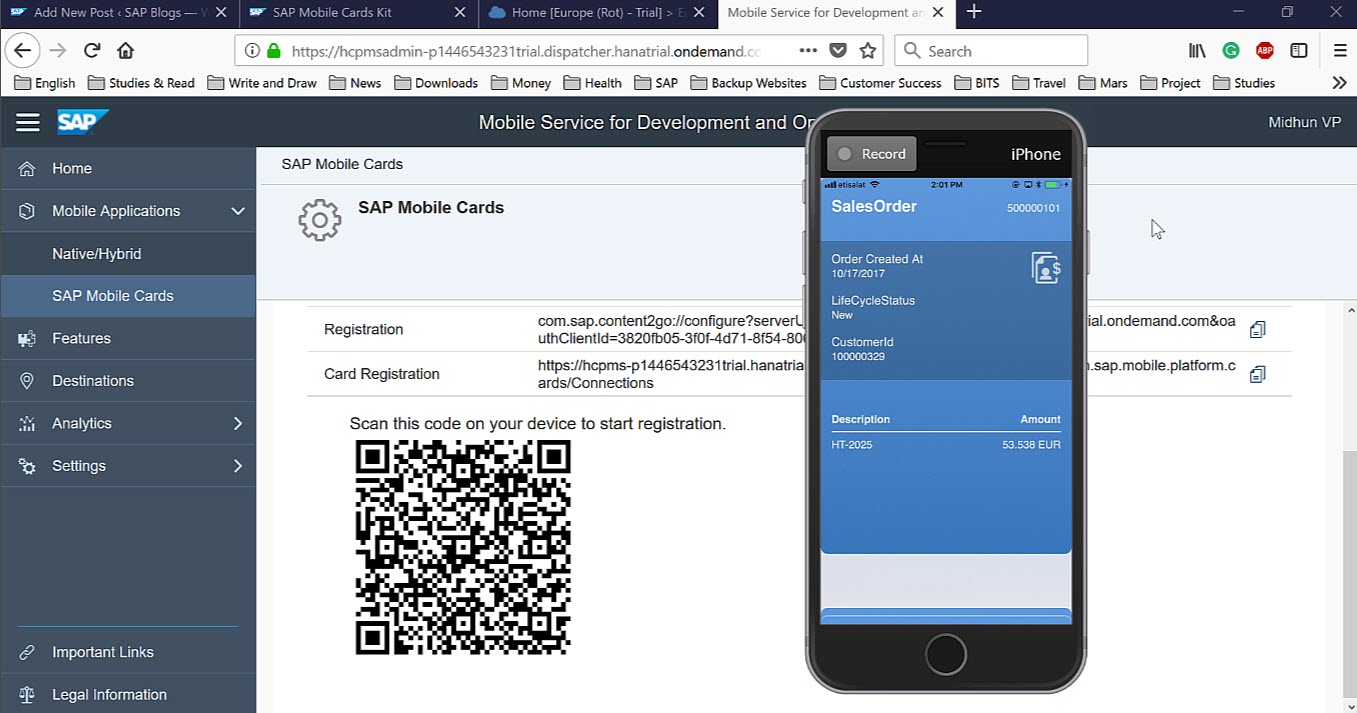Open the browser home page
Image resolution: width=1357 pixels, height=713 pixels.
pyautogui.click(x=125, y=51)
